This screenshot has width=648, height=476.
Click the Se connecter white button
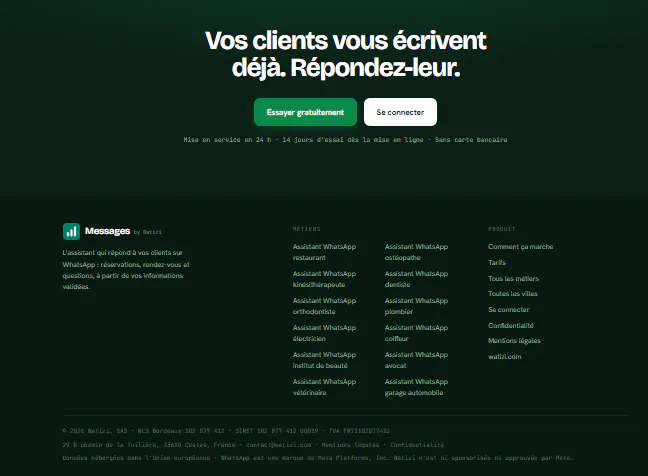click(400, 112)
